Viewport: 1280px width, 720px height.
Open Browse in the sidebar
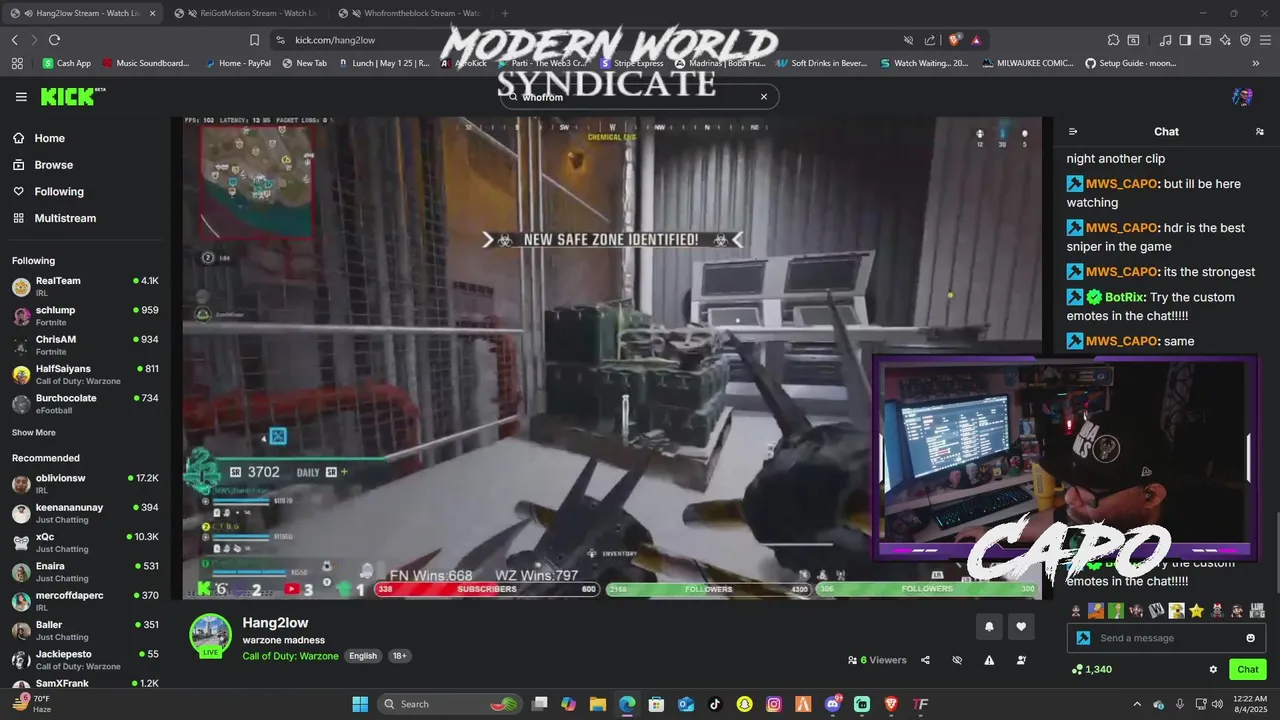[53, 165]
